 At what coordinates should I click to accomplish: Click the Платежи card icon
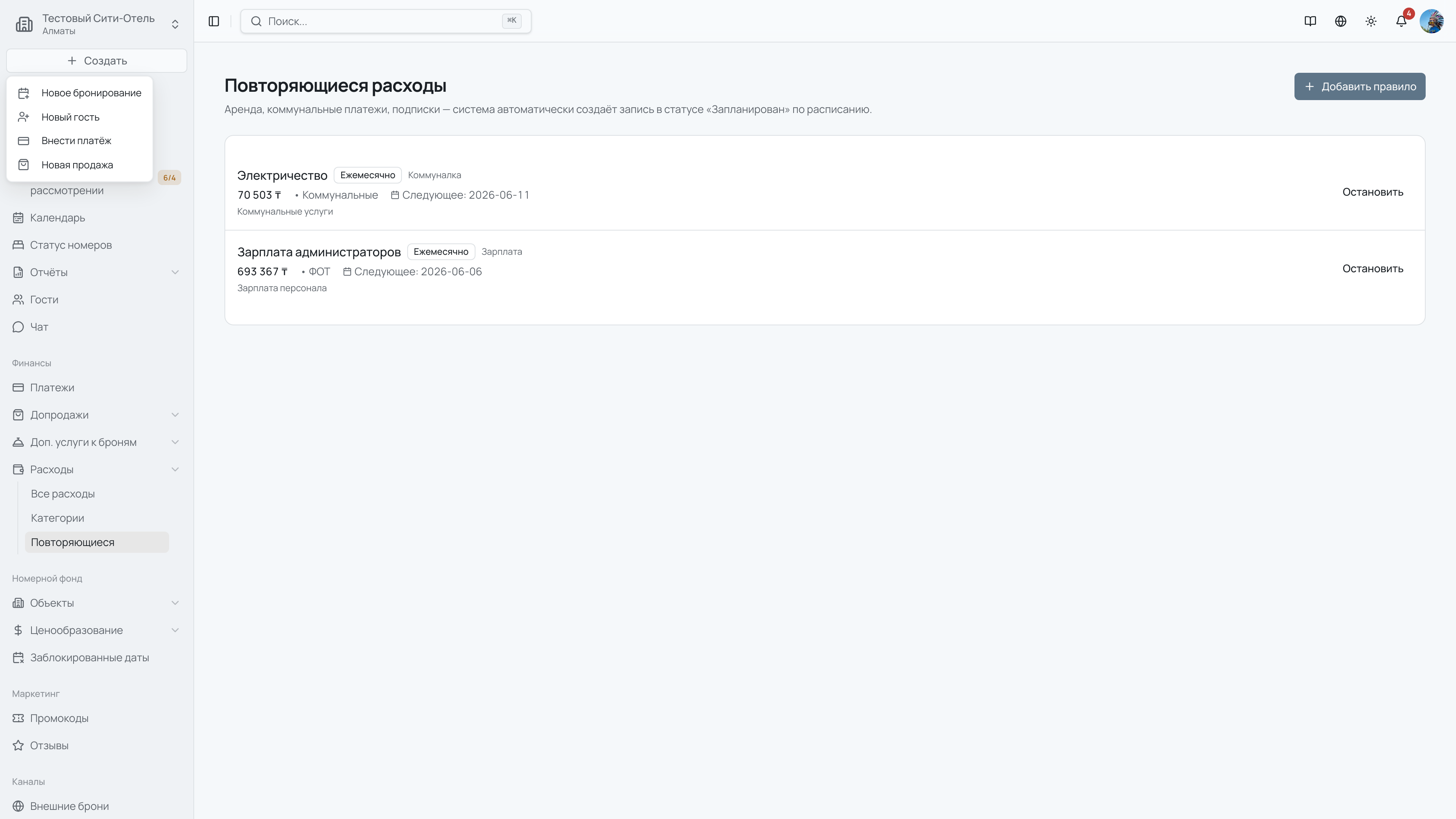18,388
